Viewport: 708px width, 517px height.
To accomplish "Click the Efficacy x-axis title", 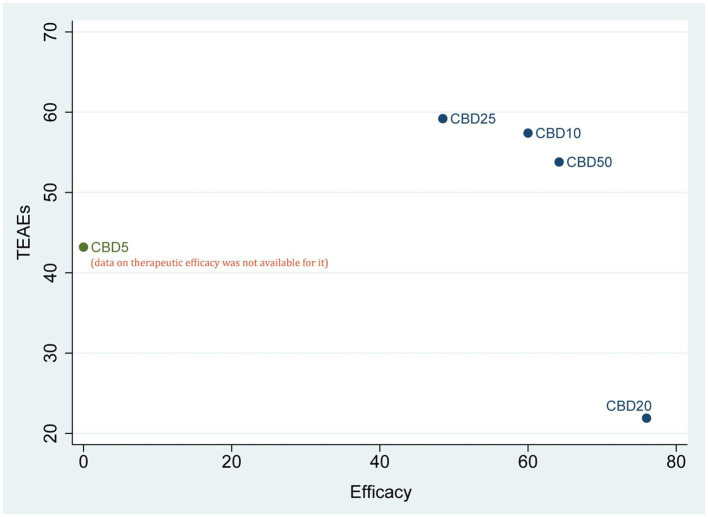I will (x=380, y=492).
